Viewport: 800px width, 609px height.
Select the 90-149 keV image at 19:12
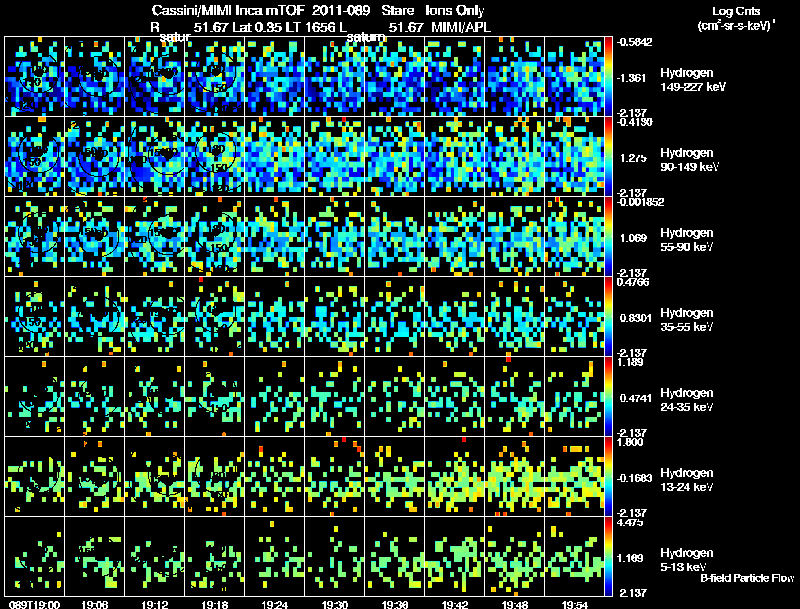pos(155,157)
